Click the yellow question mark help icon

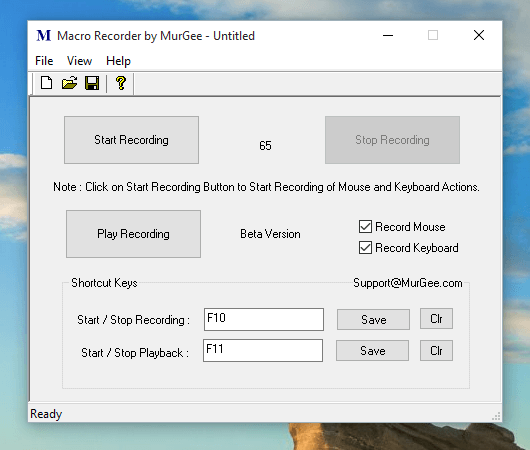(x=121, y=83)
